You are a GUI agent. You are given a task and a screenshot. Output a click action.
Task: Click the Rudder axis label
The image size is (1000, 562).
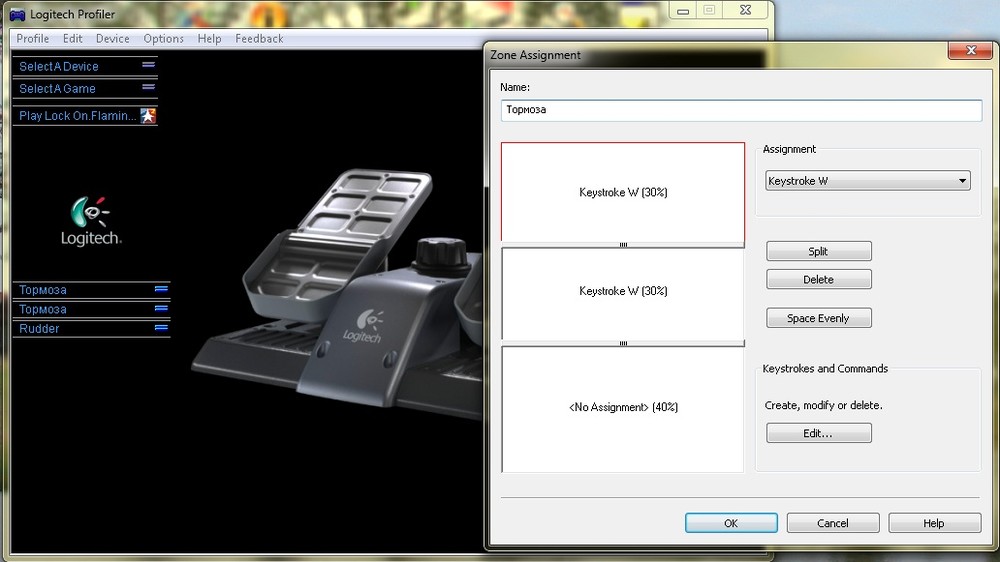pyautogui.click(x=39, y=329)
